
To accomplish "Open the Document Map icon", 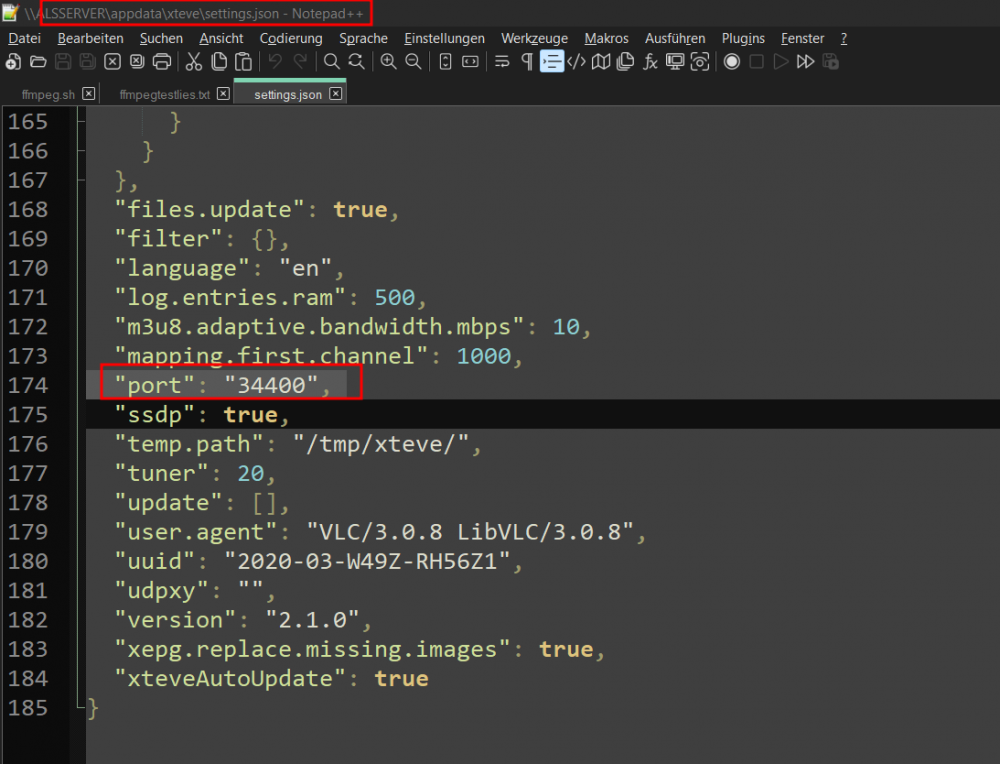I will [601, 62].
